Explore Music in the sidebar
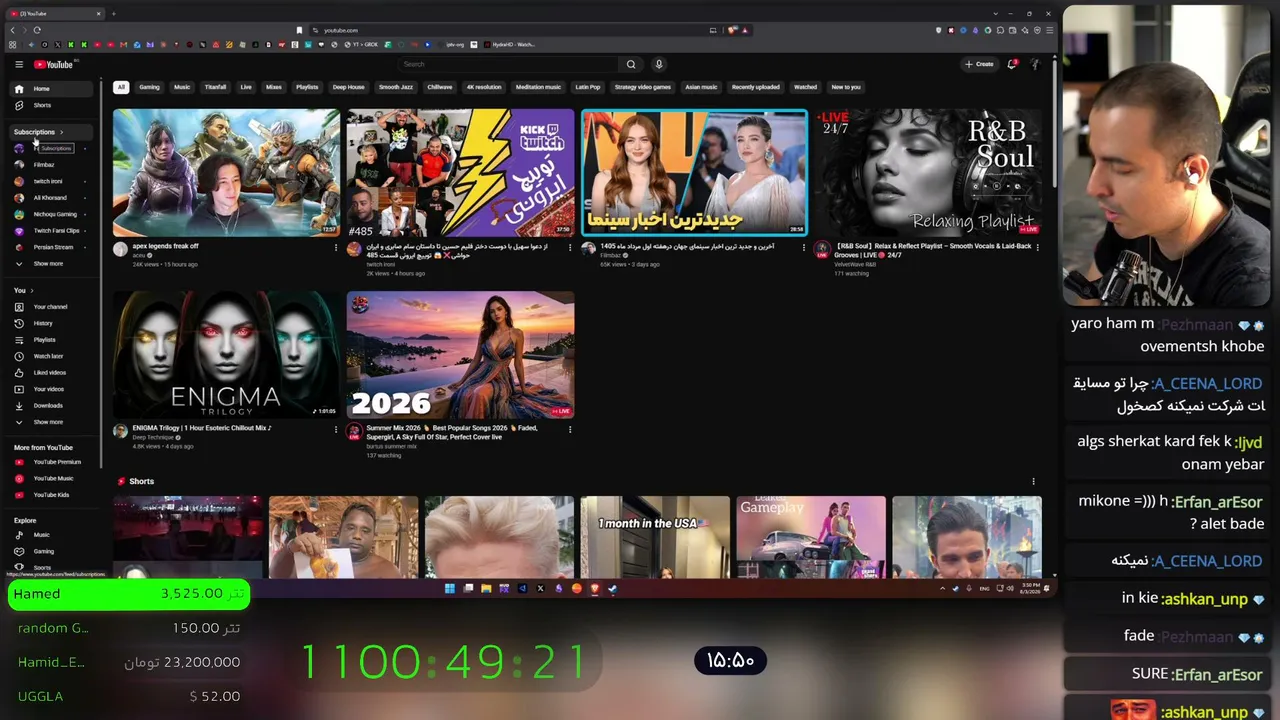This screenshot has height=720, width=1280. (50, 535)
